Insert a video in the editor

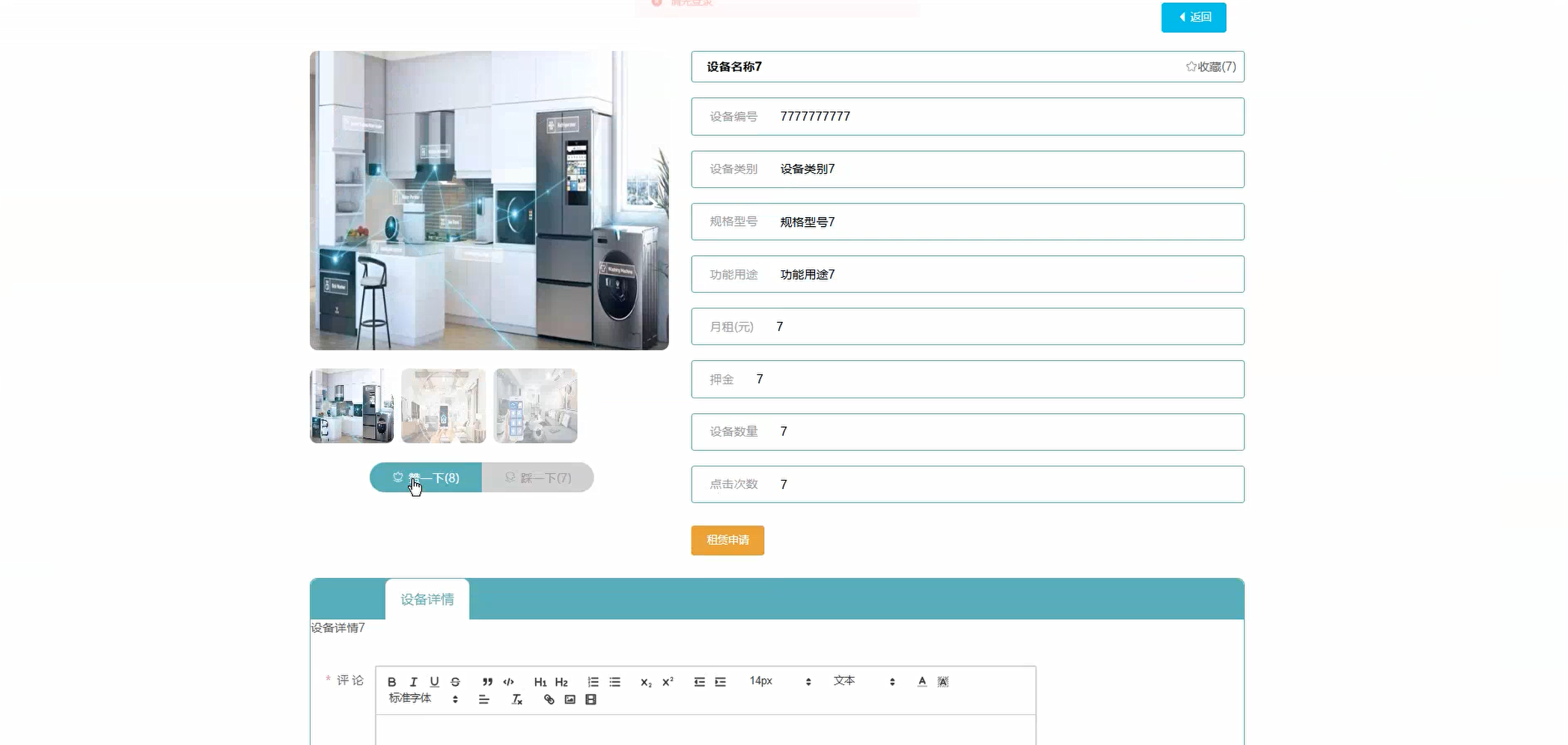click(591, 699)
